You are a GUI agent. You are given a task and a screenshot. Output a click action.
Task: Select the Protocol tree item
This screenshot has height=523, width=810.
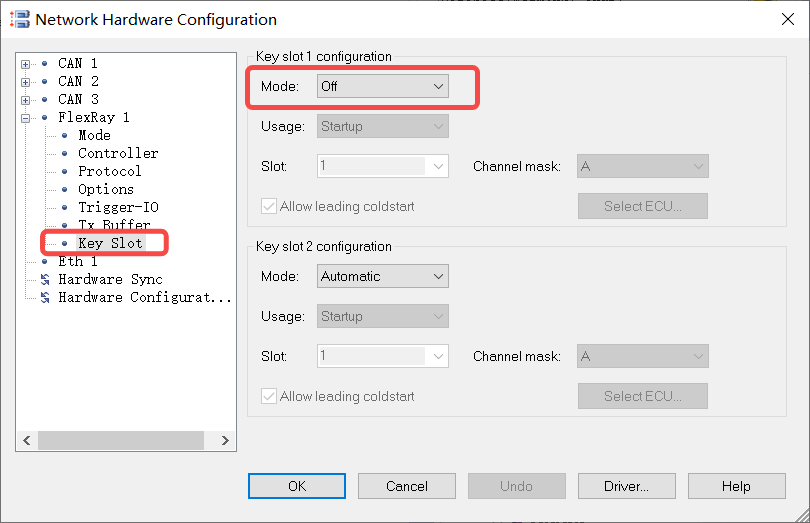[x=110, y=171]
